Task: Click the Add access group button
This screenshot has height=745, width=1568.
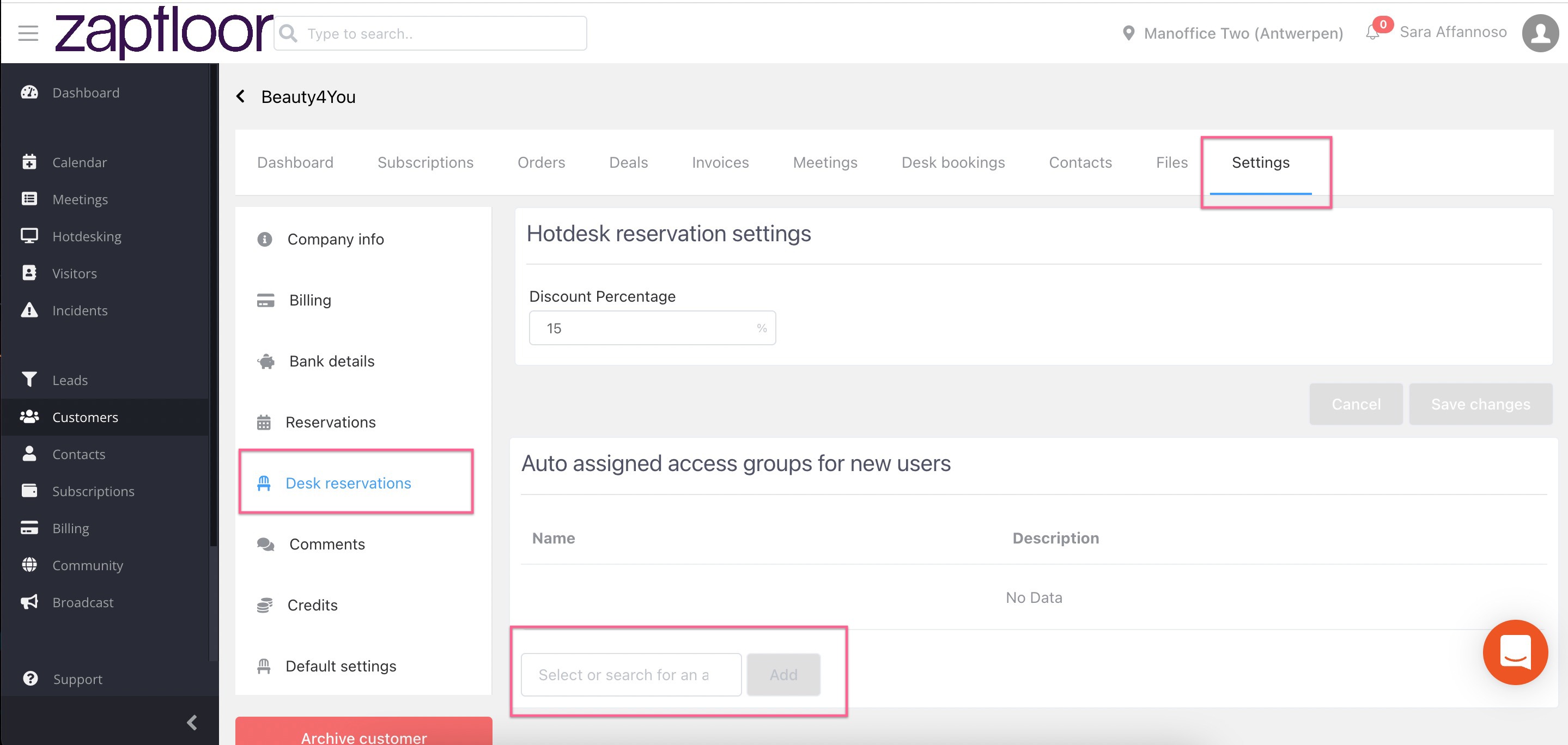Action: click(x=783, y=674)
